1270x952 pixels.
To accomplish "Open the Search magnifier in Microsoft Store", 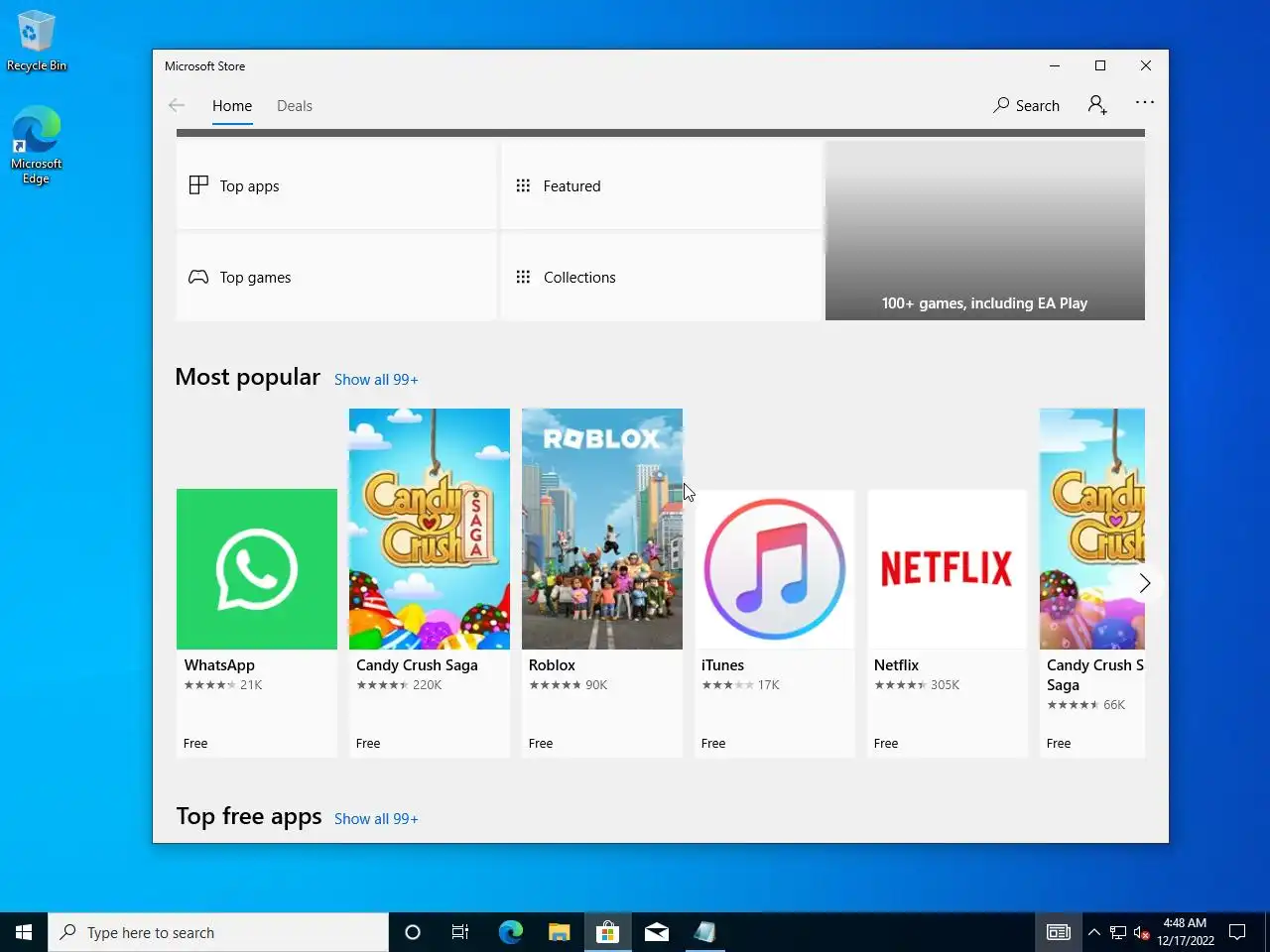I will pos(1001,105).
